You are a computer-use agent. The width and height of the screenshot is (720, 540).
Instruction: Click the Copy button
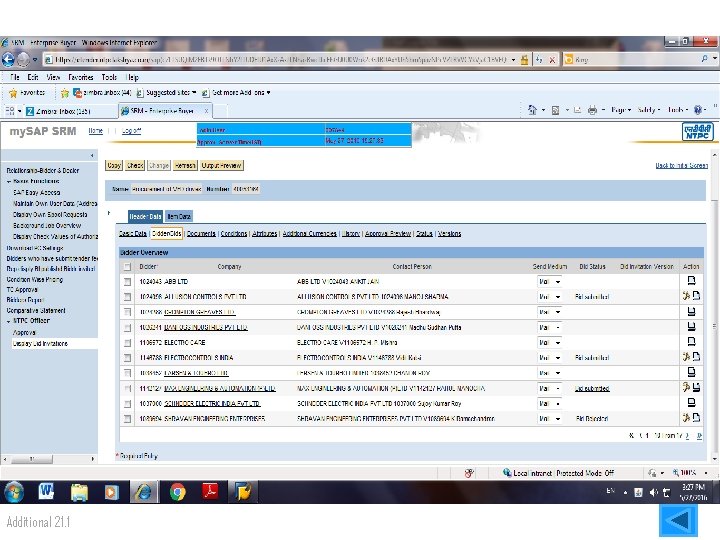[114, 165]
